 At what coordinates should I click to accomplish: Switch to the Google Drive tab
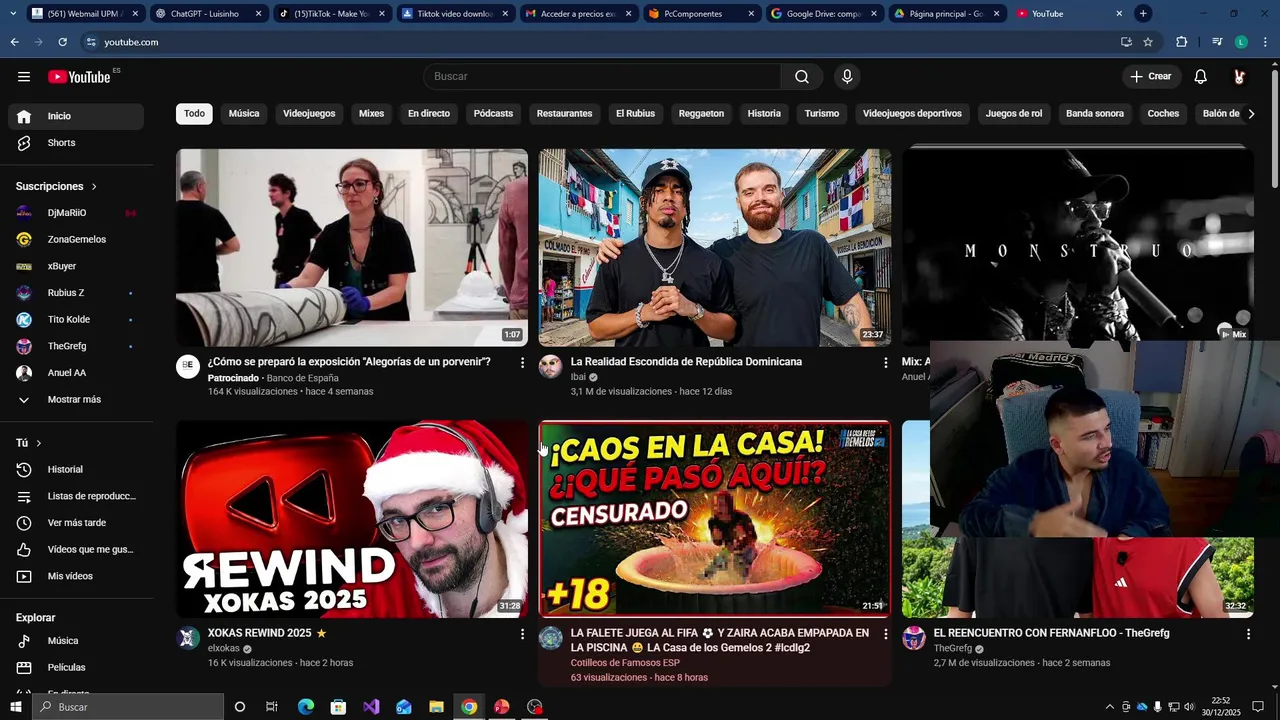(x=823, y=14)
